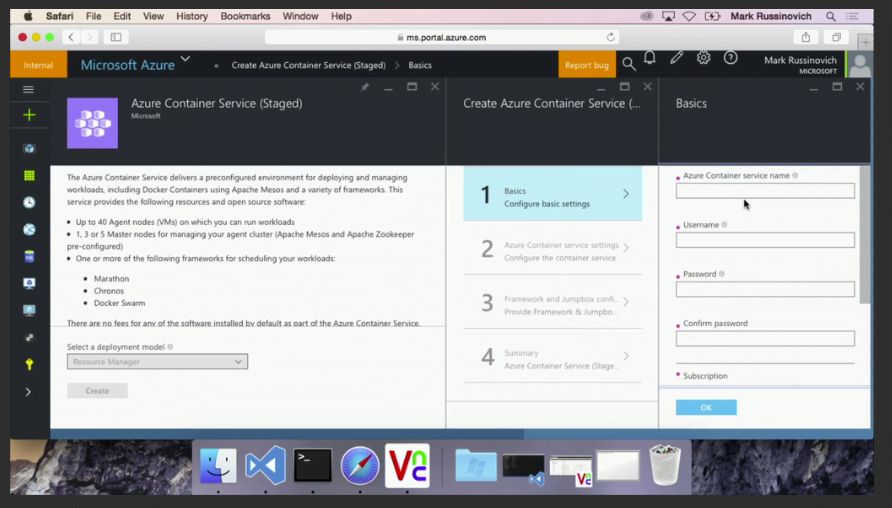Click the portal search magnifier icon

(x=629, y=64)
